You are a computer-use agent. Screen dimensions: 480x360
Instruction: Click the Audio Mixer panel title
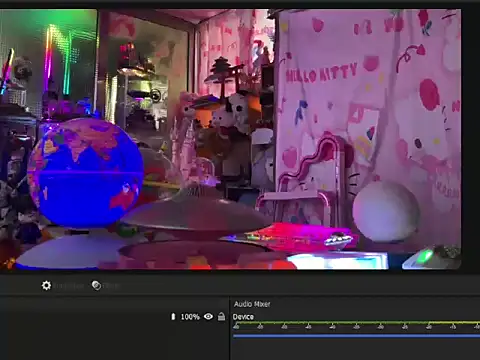pyautogui.click(x=252, y=304)
